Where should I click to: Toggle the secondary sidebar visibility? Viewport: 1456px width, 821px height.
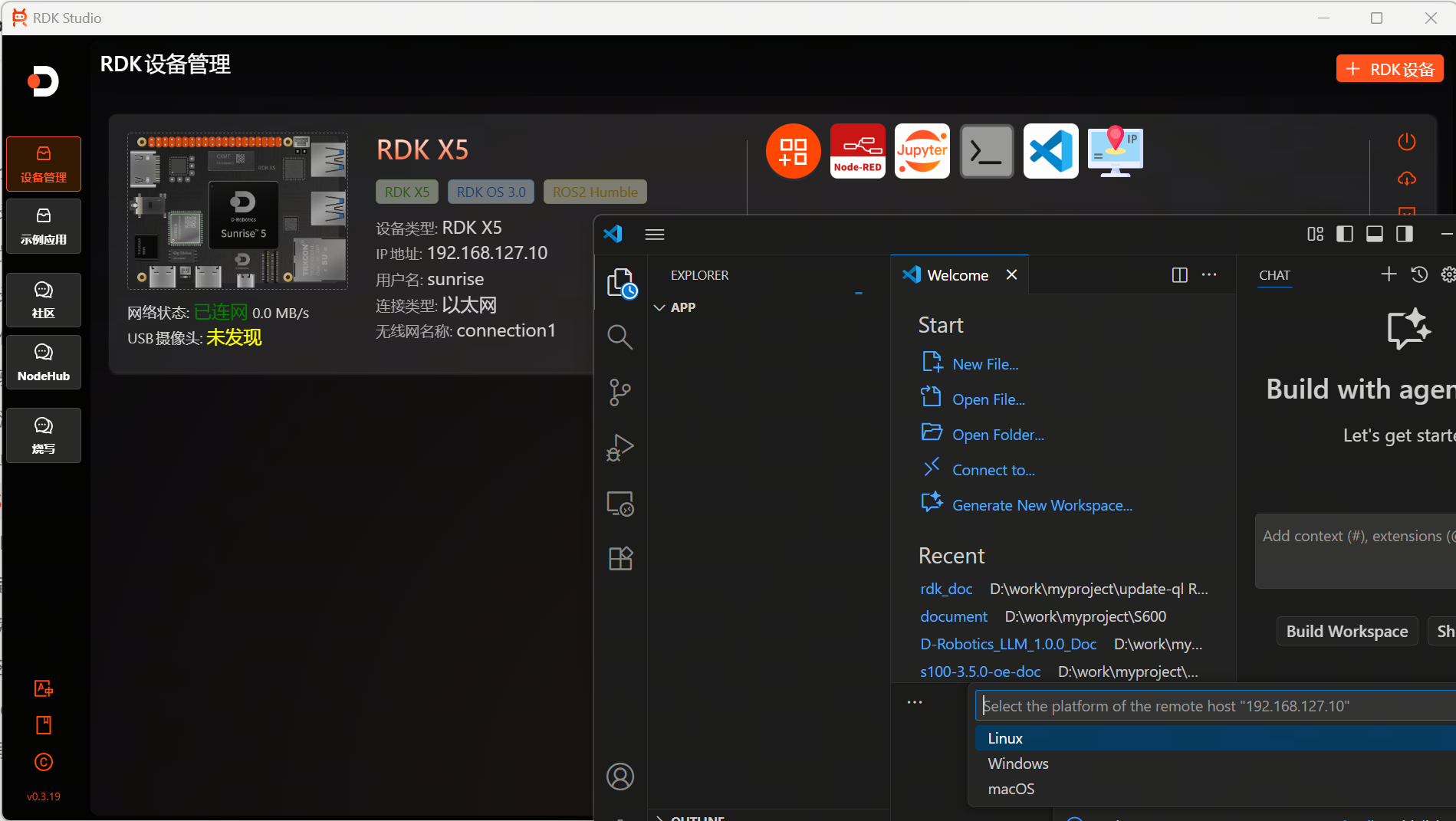(1405, 234)
